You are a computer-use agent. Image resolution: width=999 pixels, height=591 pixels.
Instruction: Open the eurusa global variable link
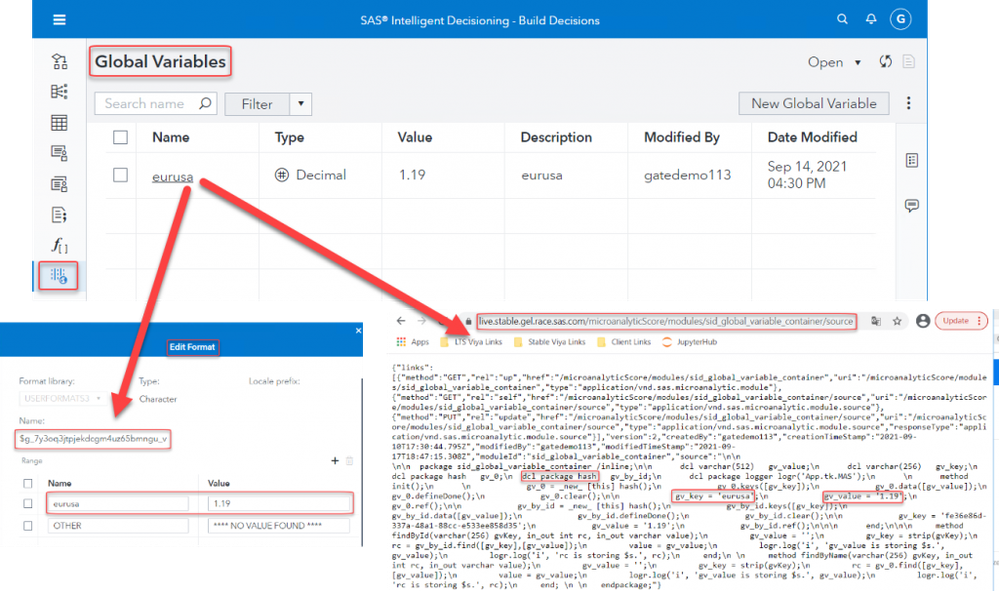pos(173,177)
